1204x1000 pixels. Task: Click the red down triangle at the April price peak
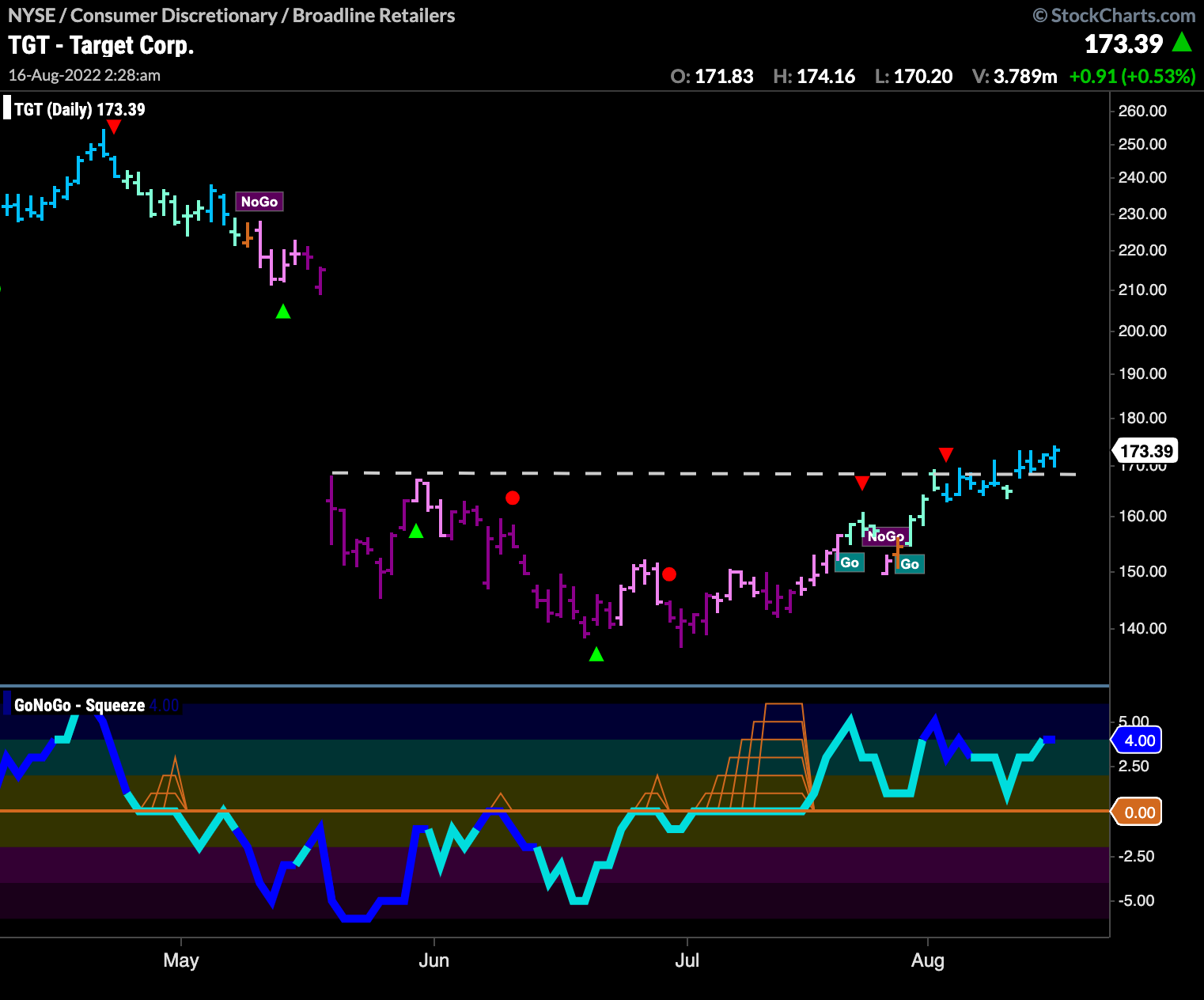pos(114,127)
